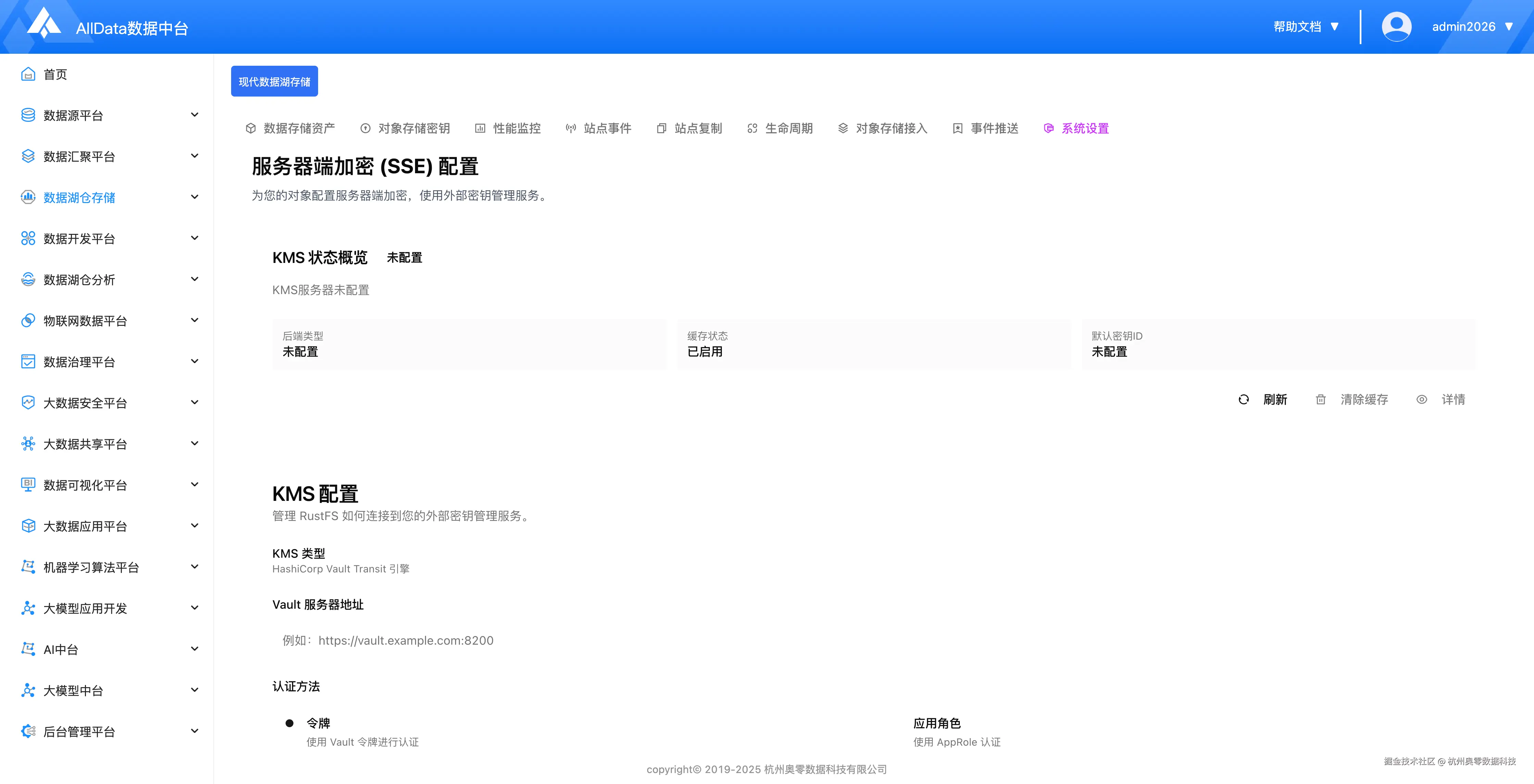Click the user avatar icon in header

click(1396, 27)
